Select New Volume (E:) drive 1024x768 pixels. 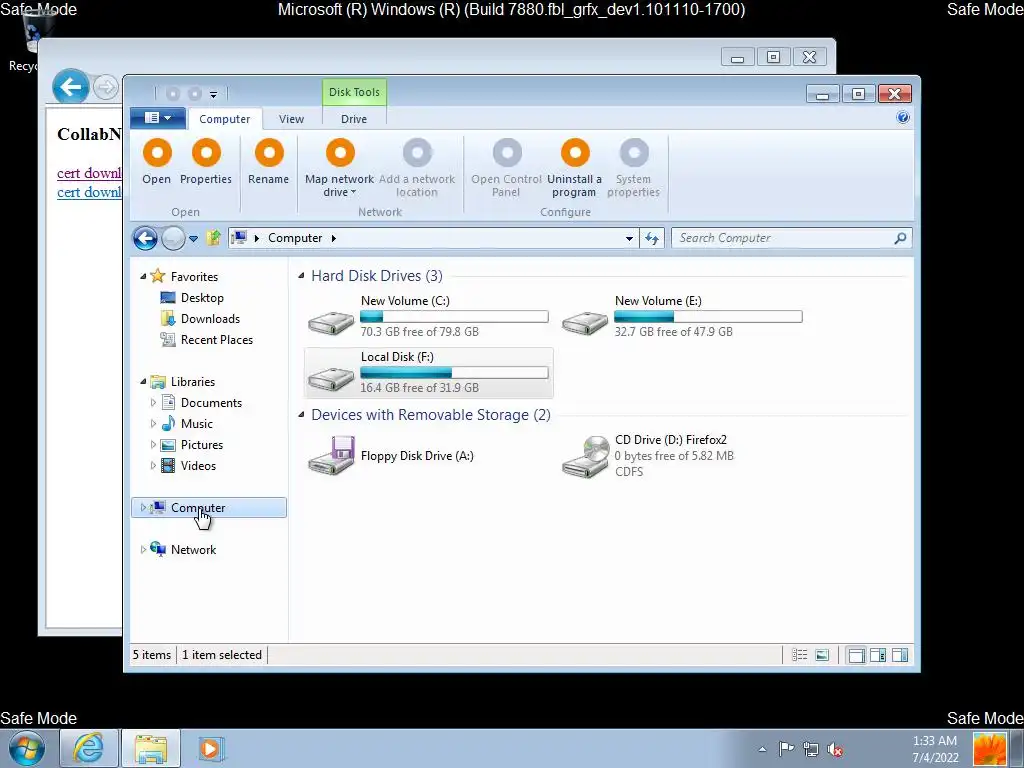682,316
